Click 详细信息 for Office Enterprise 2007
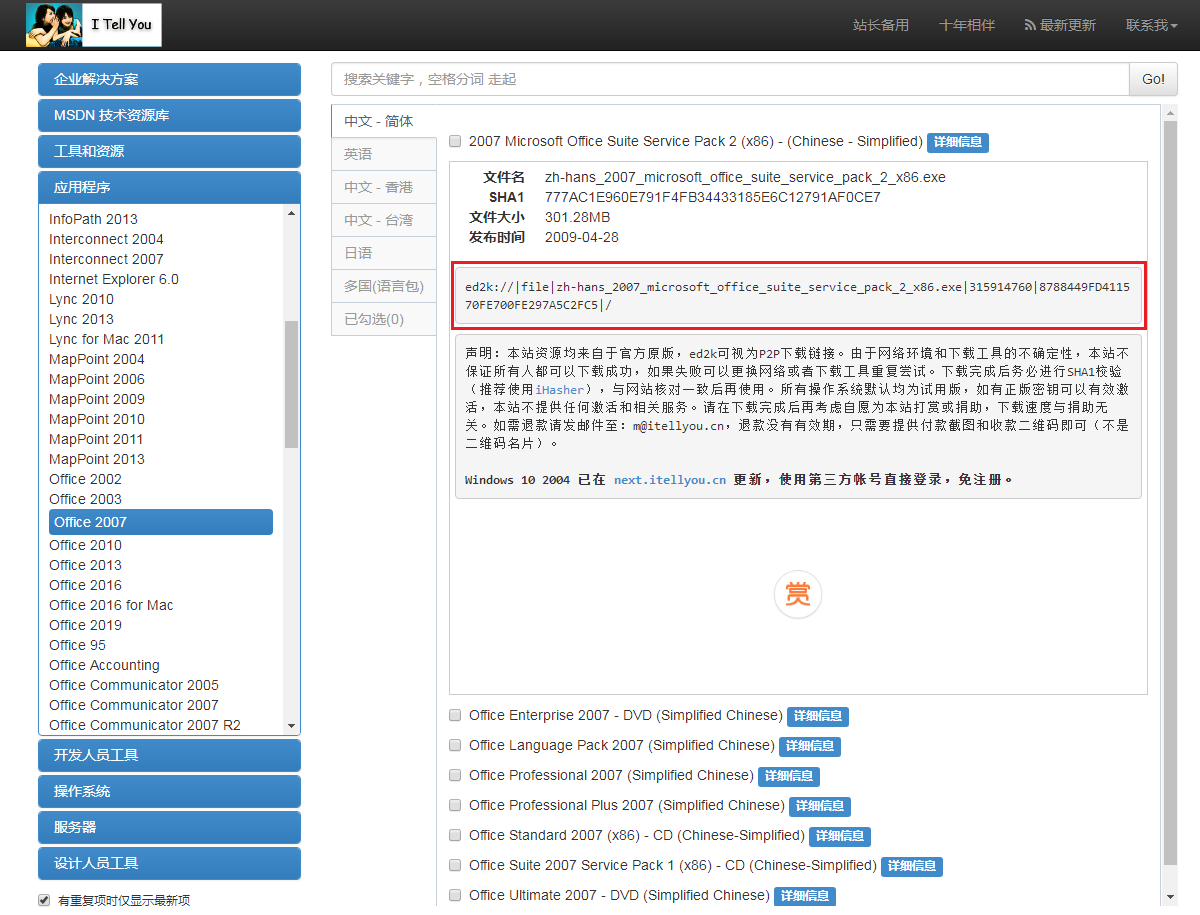Image resolution: width=1200 pixels, height=915 pixels. [818, 716]
